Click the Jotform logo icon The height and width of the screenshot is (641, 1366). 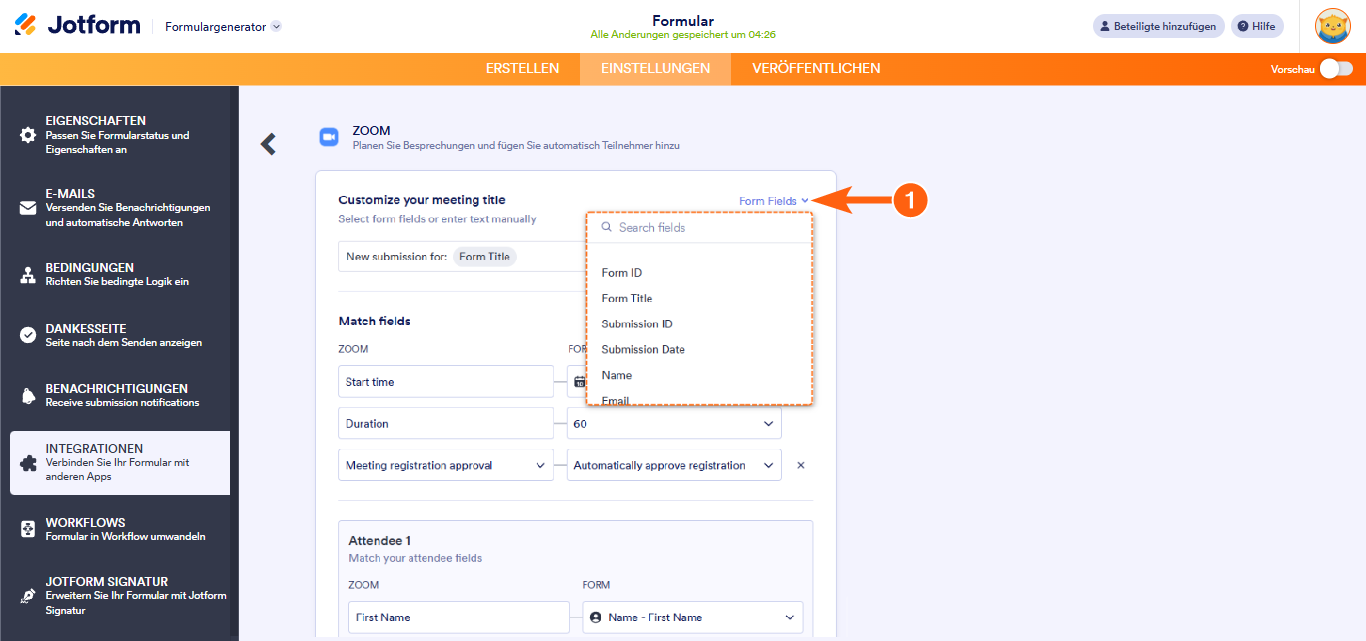tap(26, 25)
